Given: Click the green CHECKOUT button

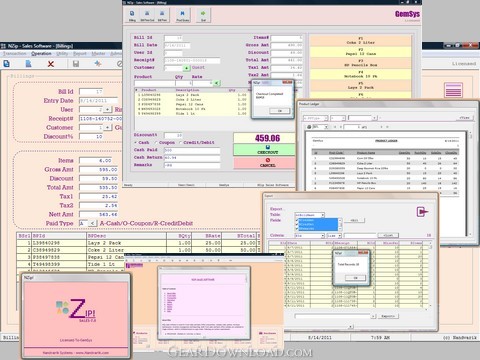Looking at the screenshot, I should pos(264,150).
